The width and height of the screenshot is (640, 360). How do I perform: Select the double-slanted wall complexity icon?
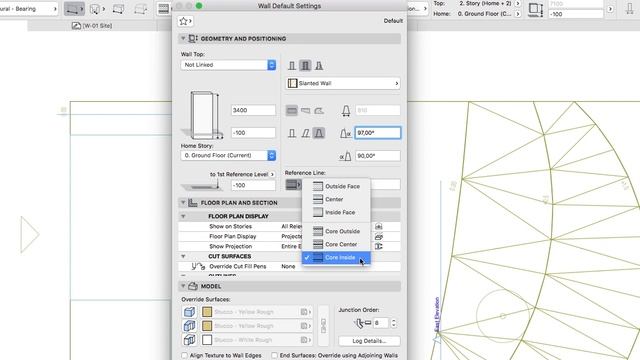(x=319, y=65)
